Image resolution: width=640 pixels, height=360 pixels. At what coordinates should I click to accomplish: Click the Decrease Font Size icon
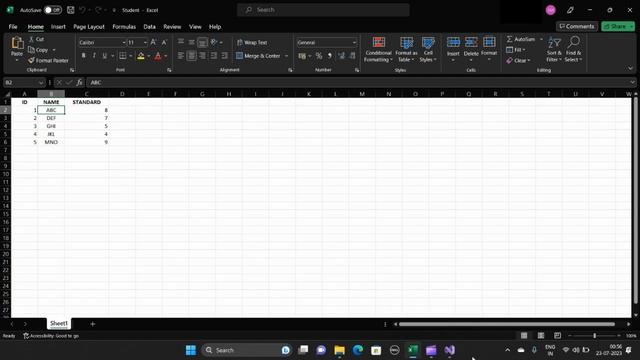point(164,42)
